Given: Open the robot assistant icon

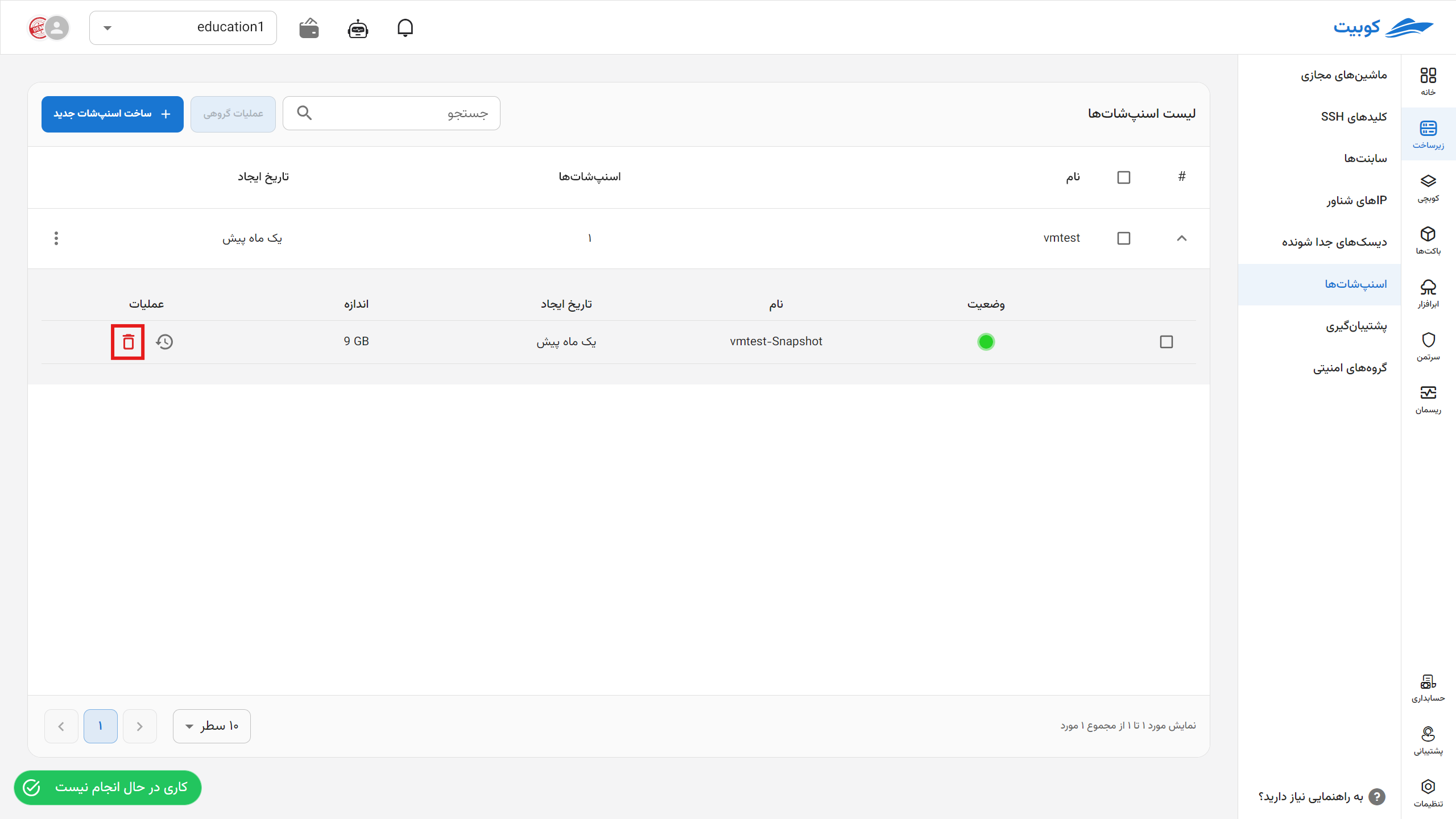Looking at the screenshot, I should coord(358,28).
